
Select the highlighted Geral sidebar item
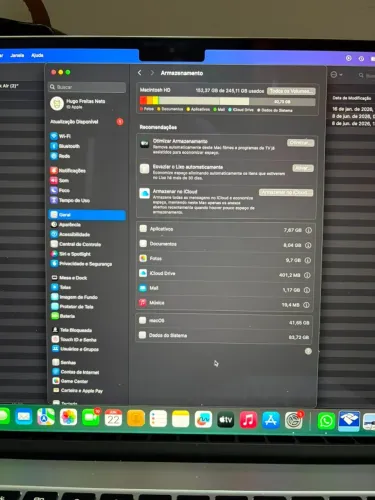(87, 215)
